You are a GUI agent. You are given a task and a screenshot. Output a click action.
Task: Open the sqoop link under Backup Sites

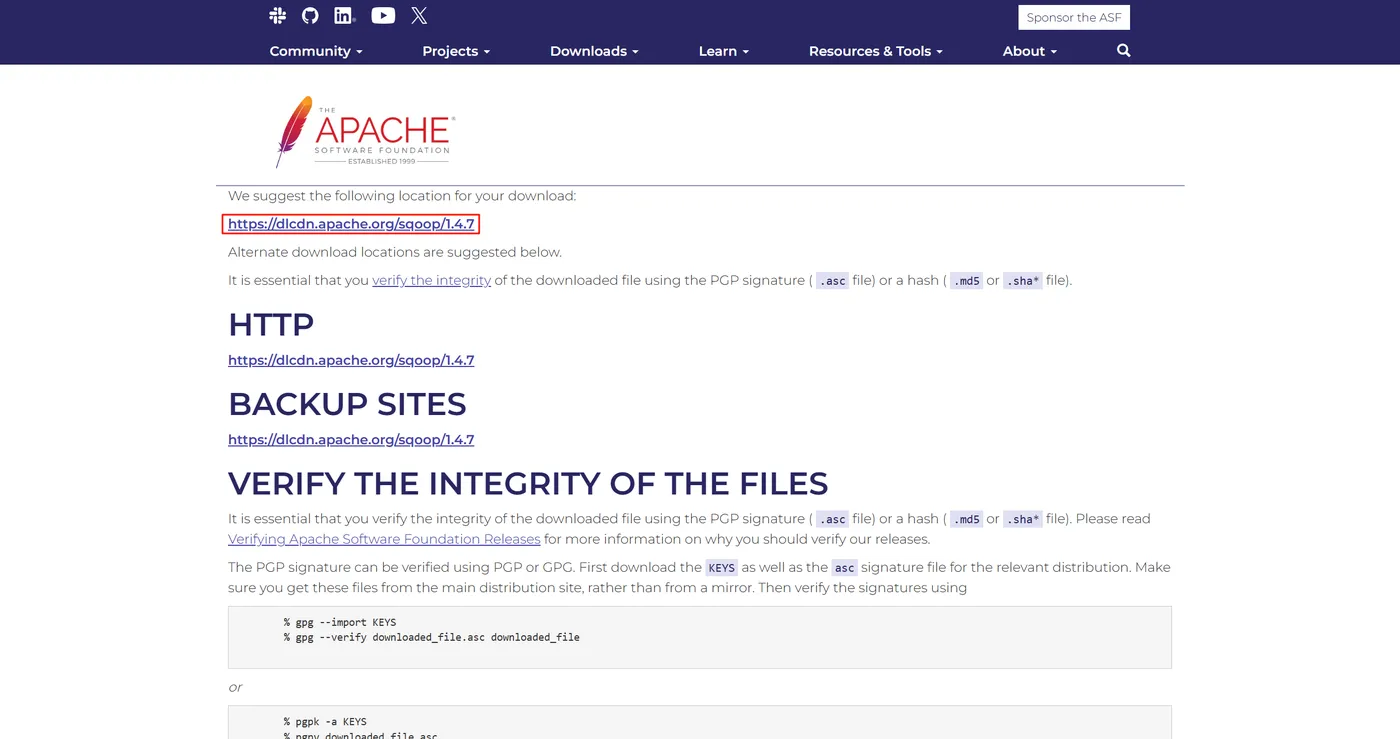[x=351, y=439]
